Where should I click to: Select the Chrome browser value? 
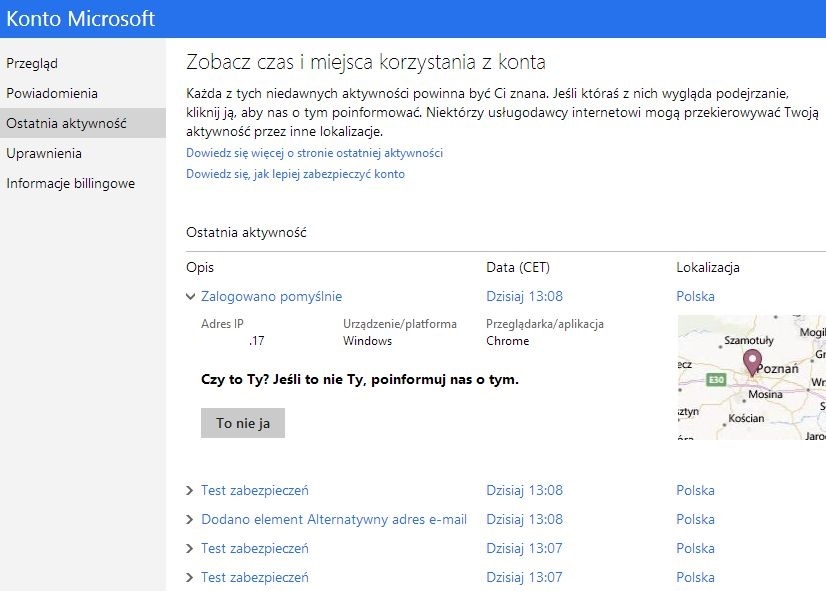[507, 341]
